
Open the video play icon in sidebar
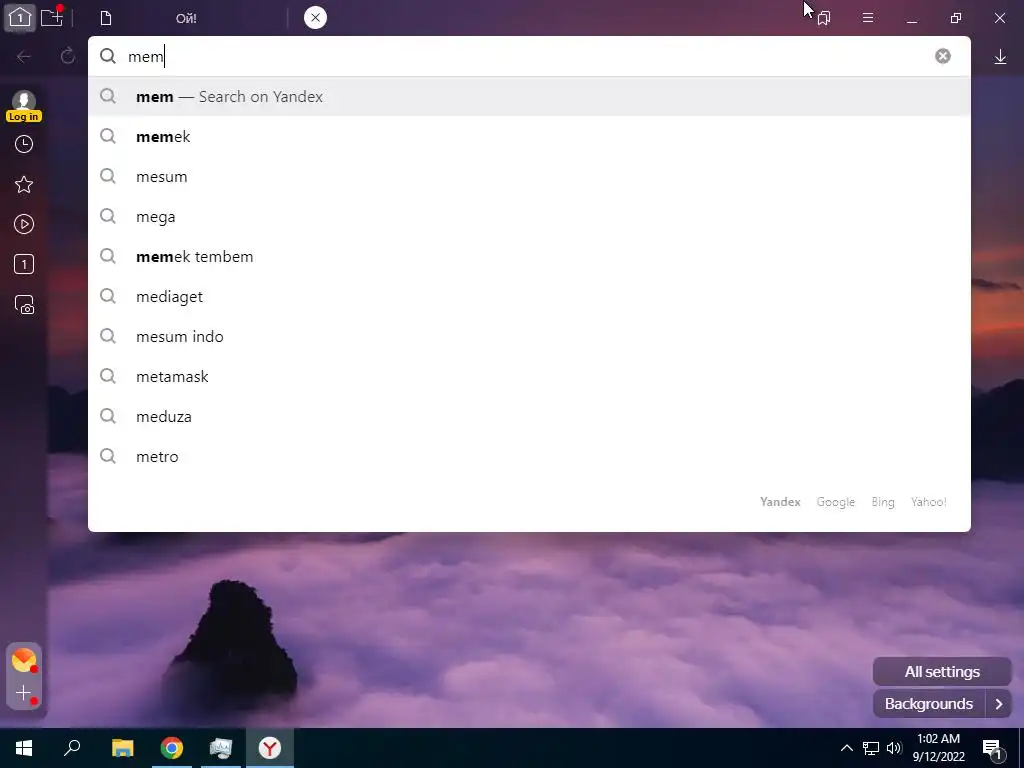24,224
